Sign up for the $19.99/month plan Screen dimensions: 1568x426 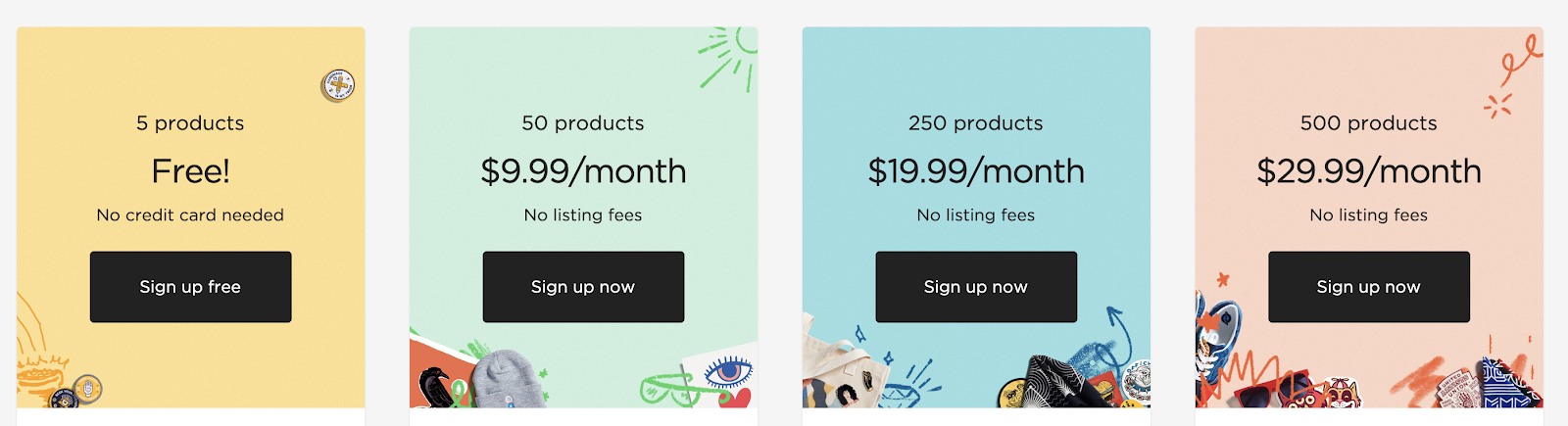pos(976,287)
